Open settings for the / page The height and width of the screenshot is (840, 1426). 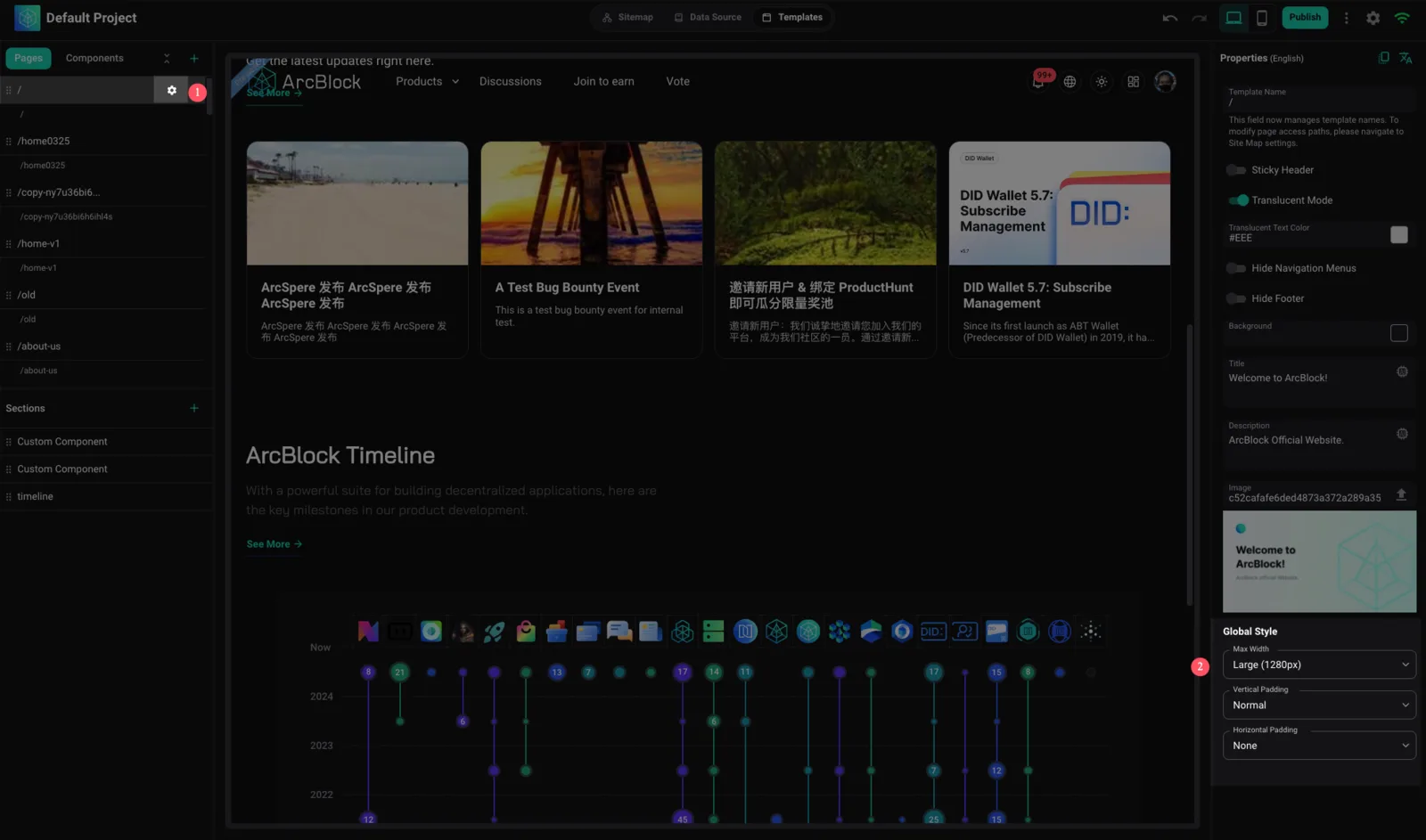[x=172, y=90]
